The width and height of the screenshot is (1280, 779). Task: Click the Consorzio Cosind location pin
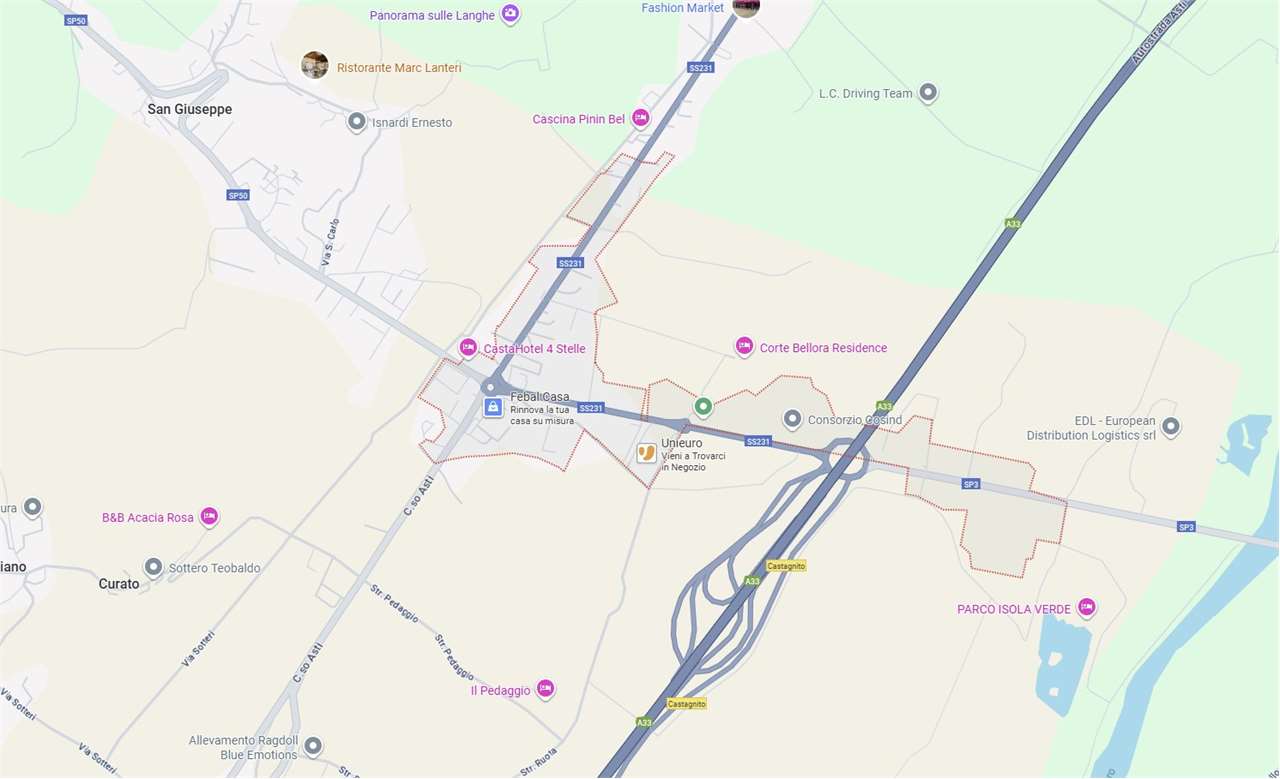click(792, 418)
